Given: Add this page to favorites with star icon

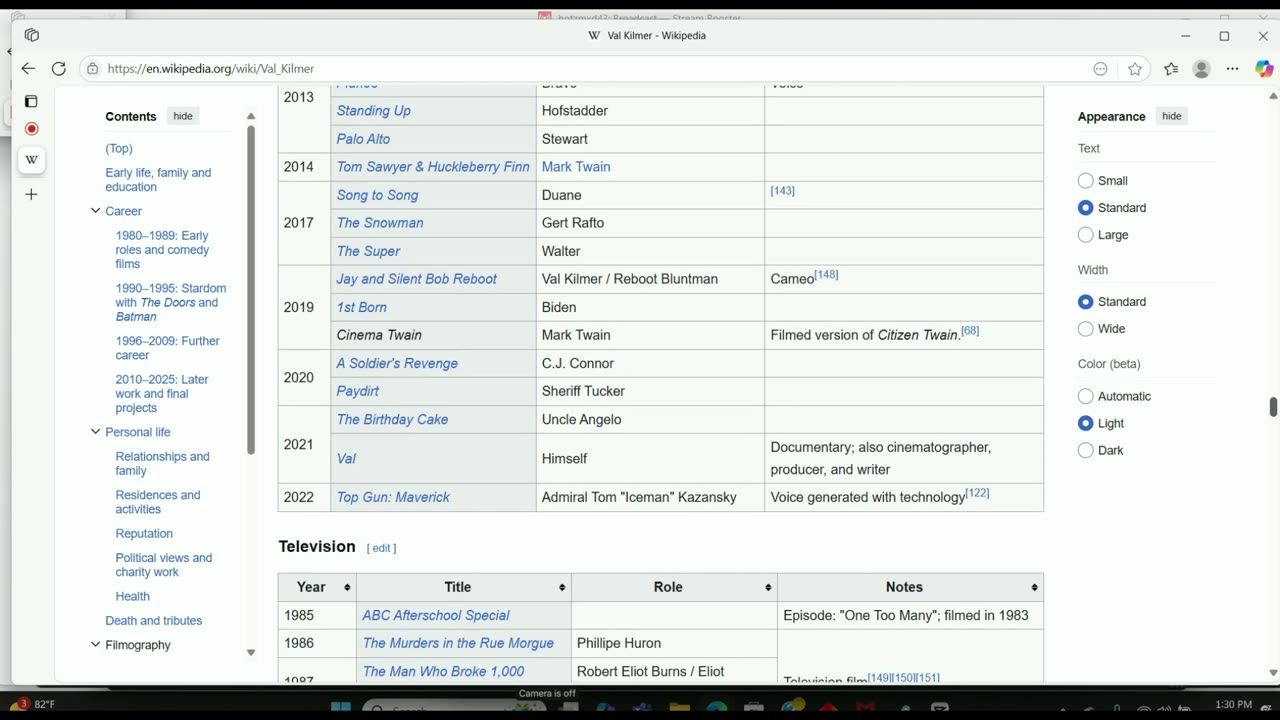Looking at the screenshot, I should (1135, 69).
